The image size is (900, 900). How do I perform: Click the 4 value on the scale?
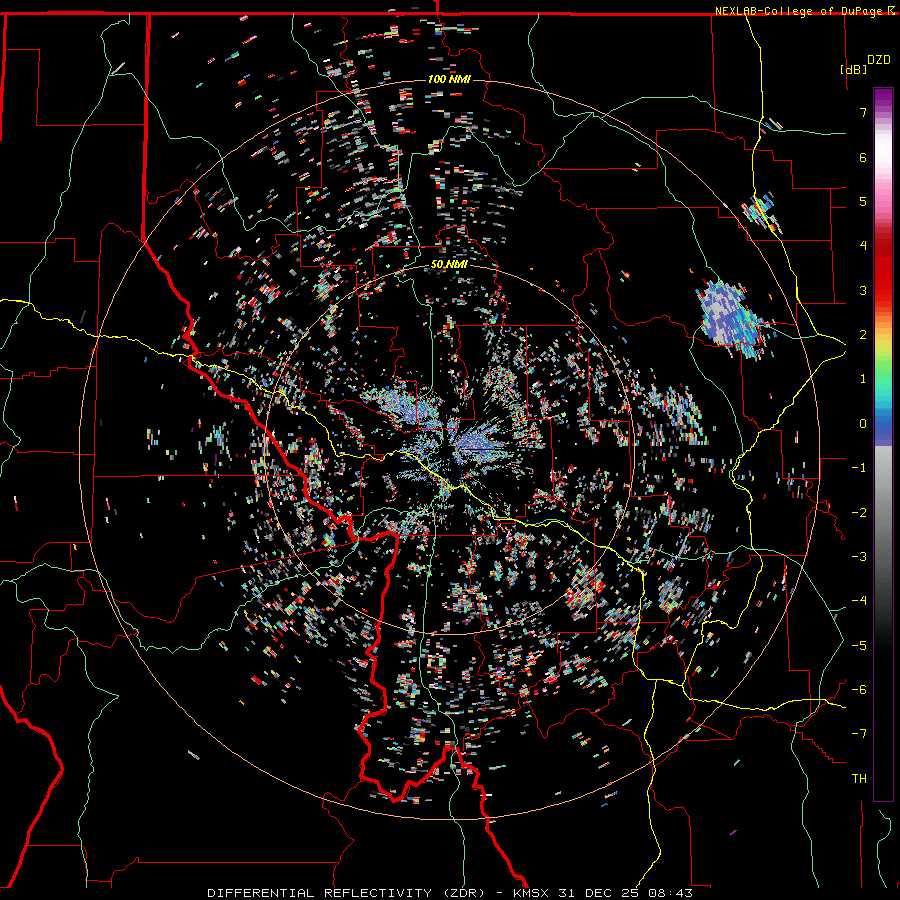pos(863,246)
